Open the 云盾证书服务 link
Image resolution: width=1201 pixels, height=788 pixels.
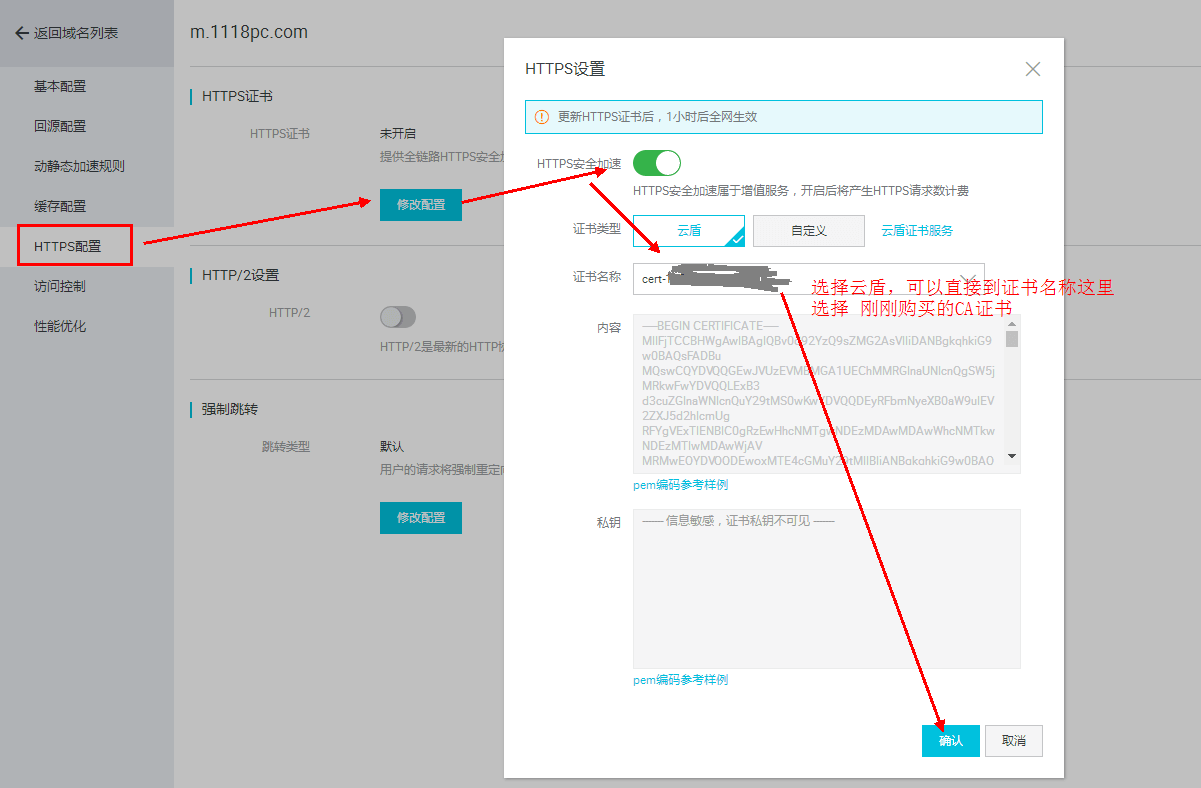click(917, 231)
